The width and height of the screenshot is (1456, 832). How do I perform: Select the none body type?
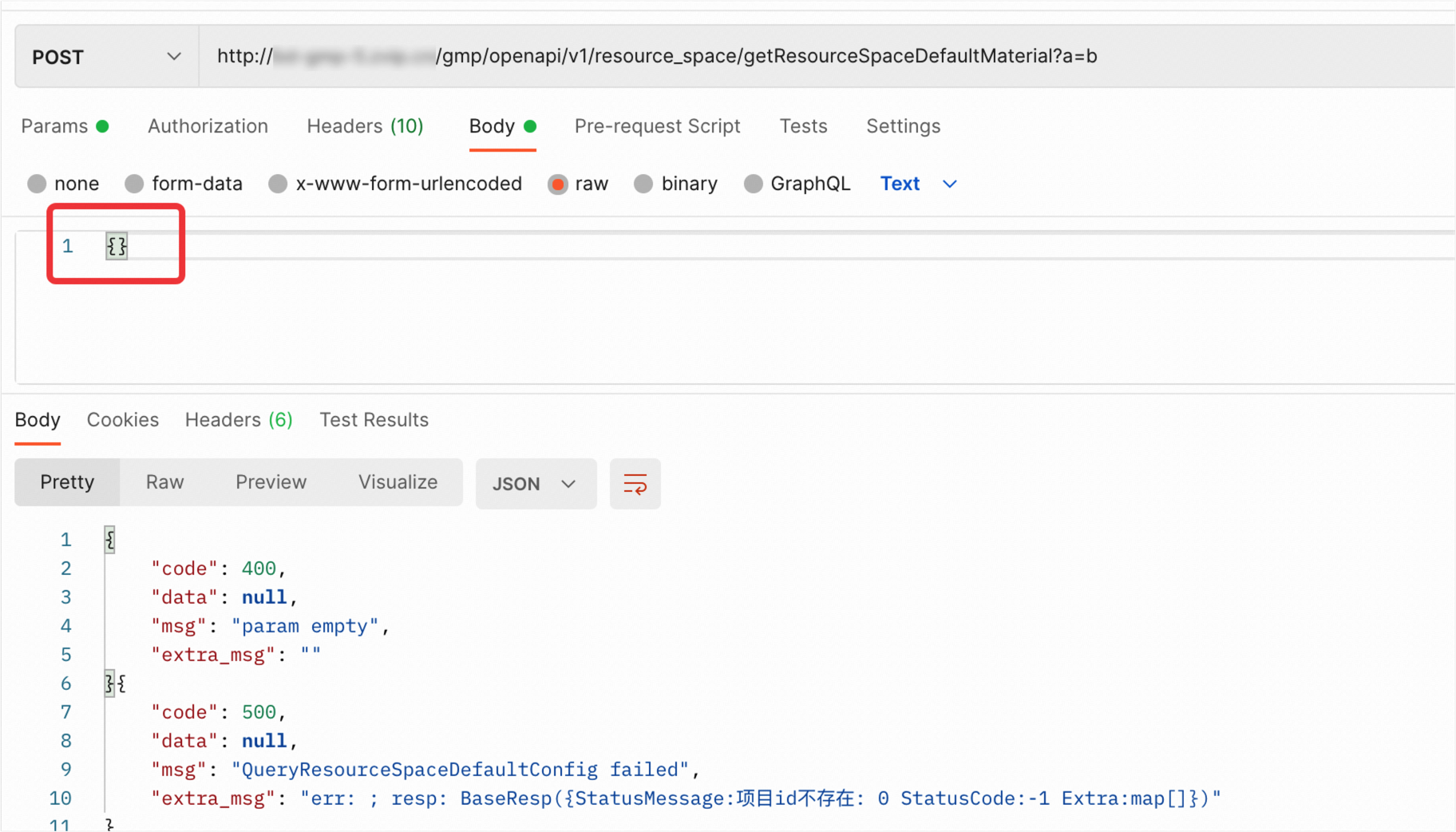(x=63, y=184)
